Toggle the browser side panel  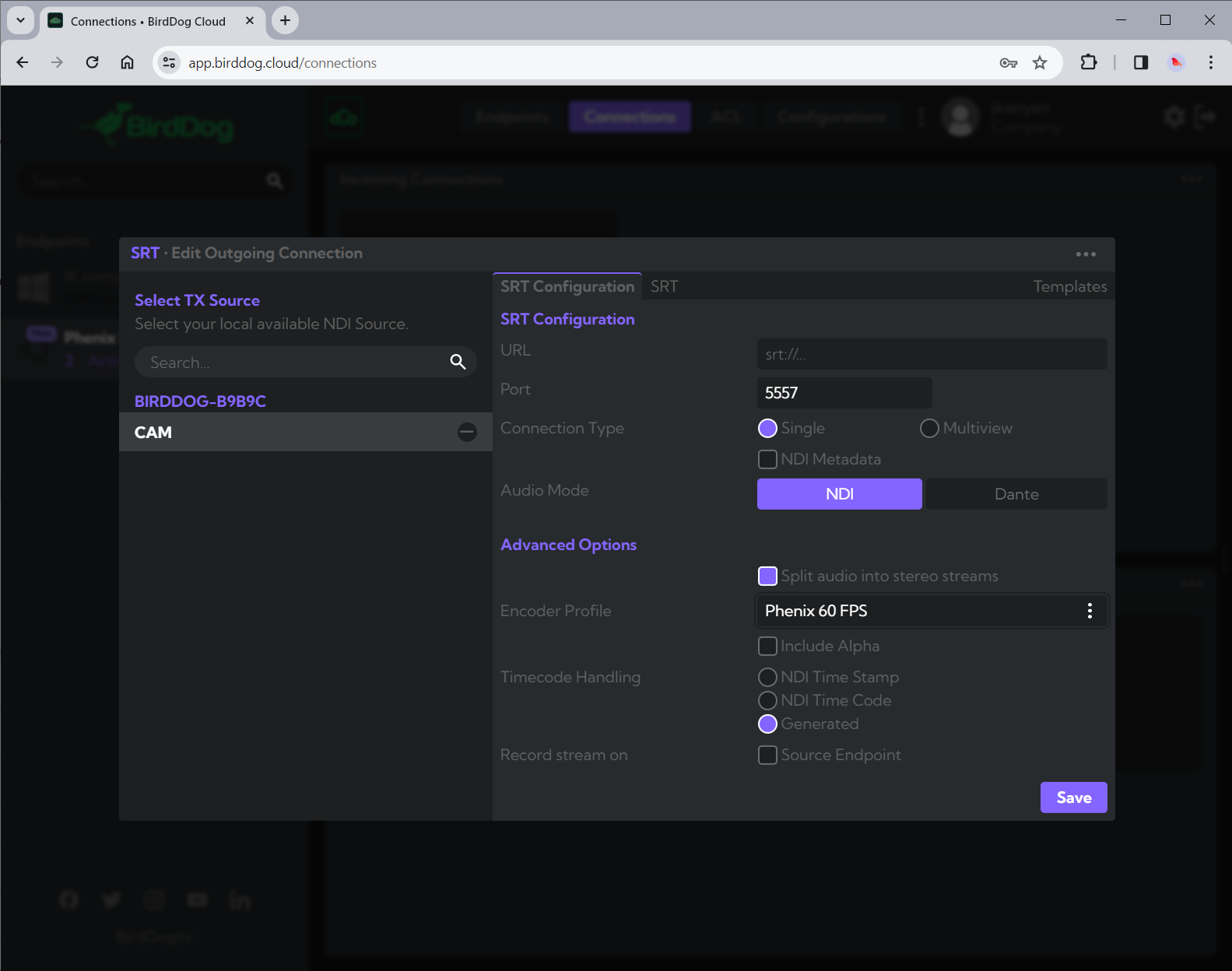pos(1141,62)
